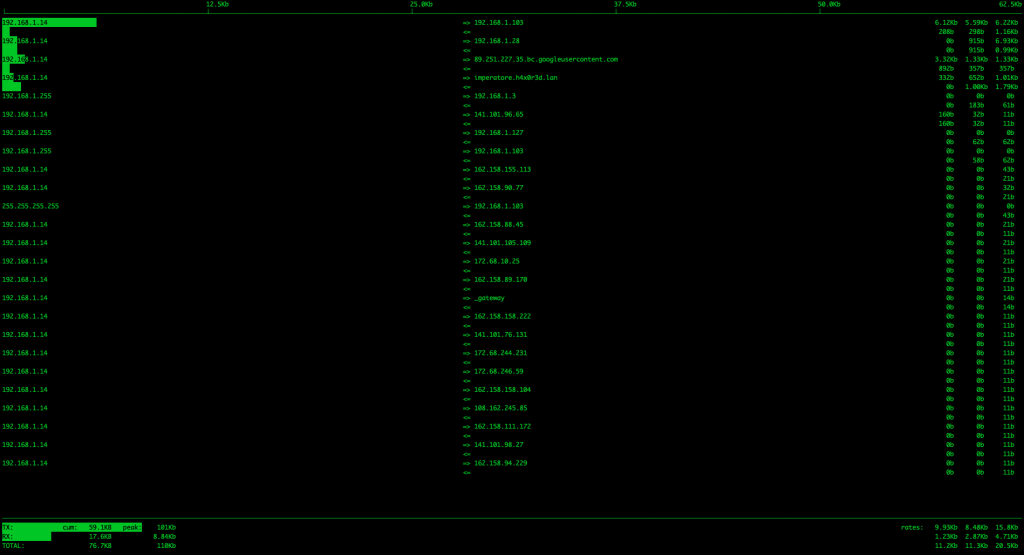
Task: Click total peak value 110Kb
Action: point(166,546)
